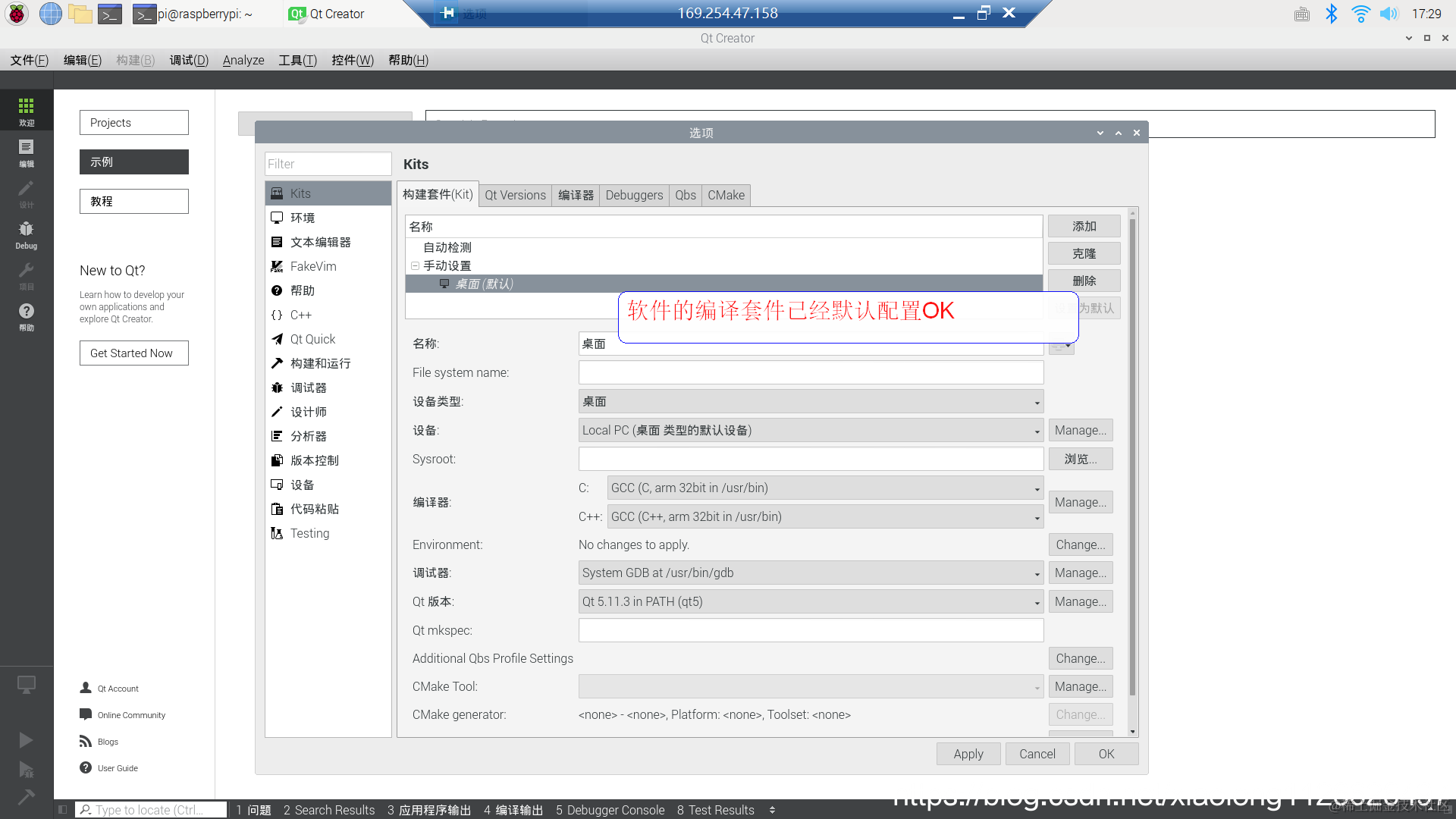Open the Debug mode in sidebar
Image resolution: width=1456 pixels, height=819 pixels.
(26, 234)
